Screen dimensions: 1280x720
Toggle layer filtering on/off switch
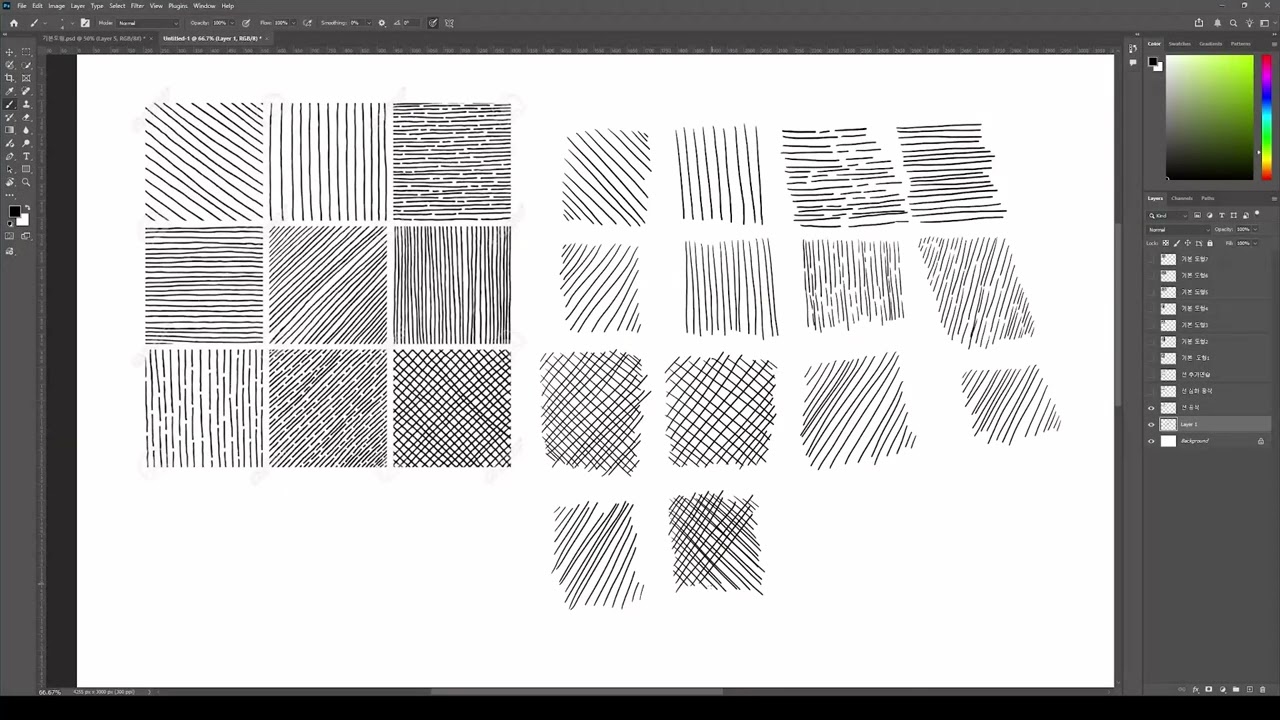[1257, 213]
